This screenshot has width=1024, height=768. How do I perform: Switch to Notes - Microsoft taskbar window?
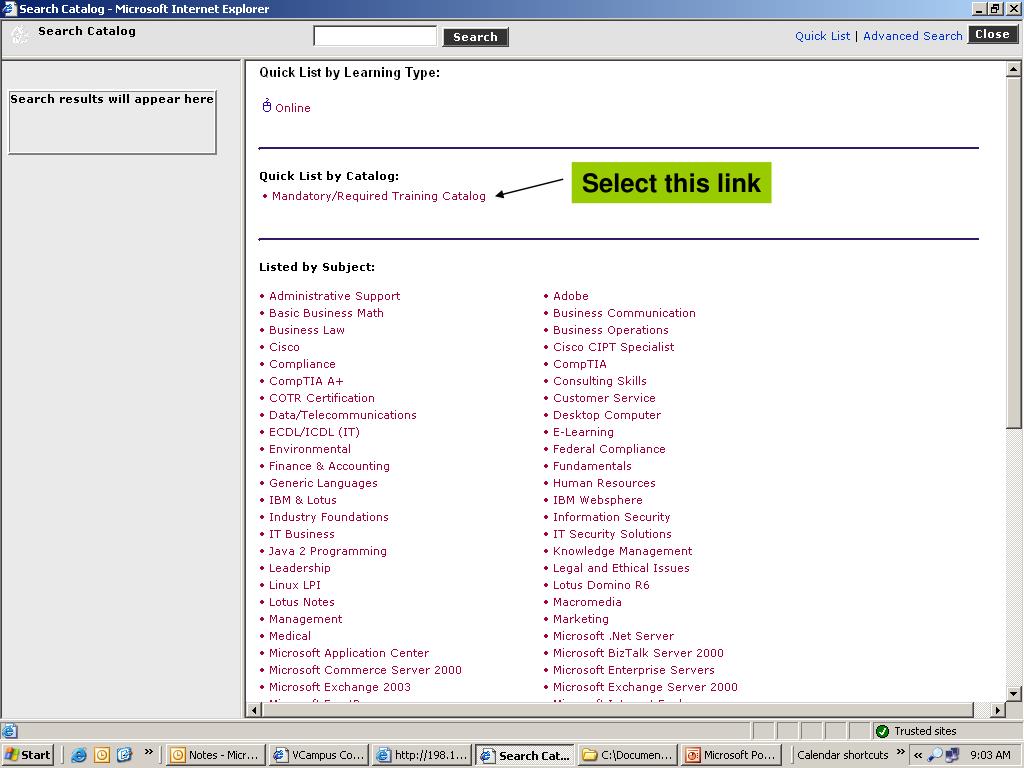[217, 755]
